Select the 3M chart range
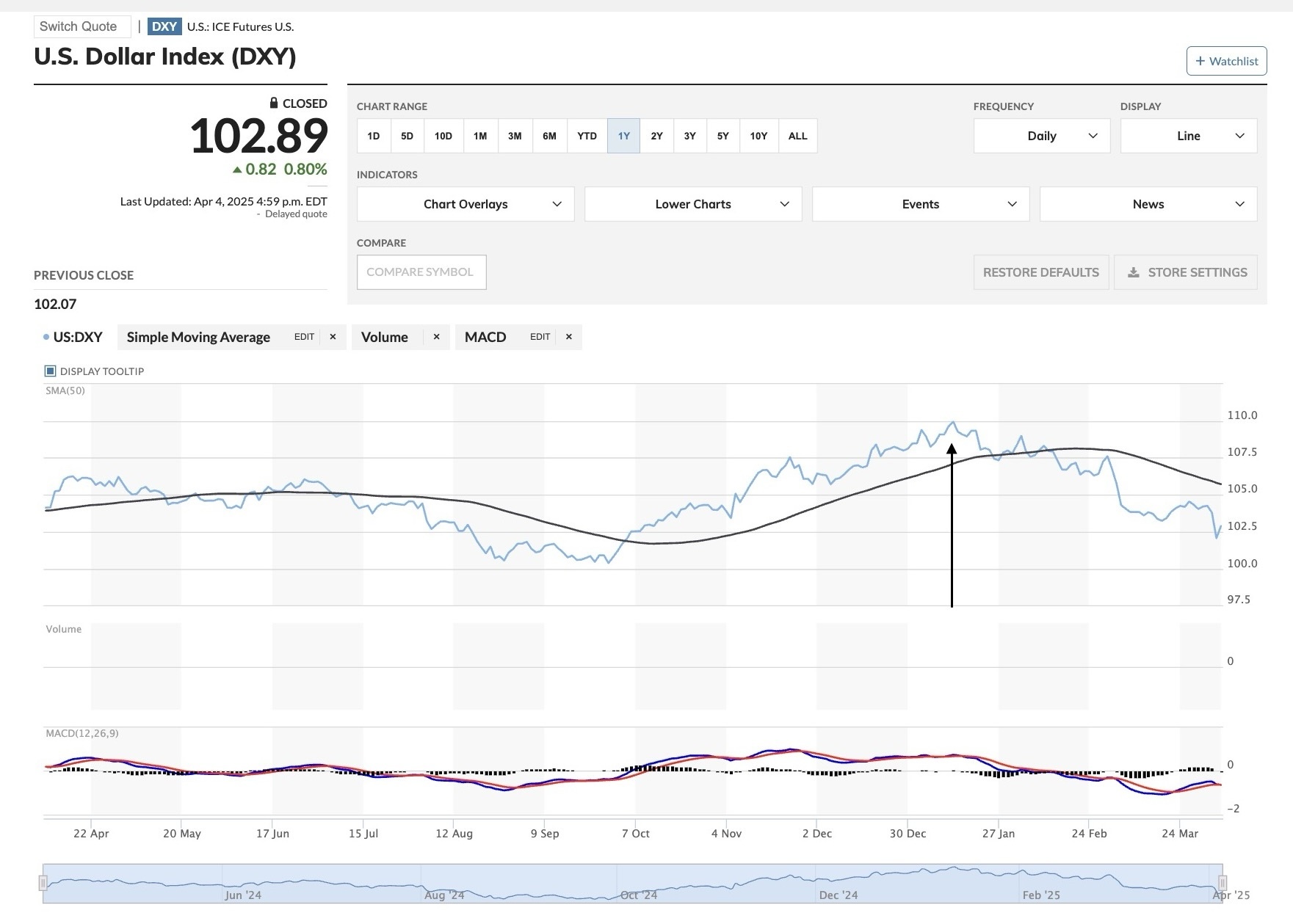Viewport: 1293px width, 924px height. tap(515, 136)
